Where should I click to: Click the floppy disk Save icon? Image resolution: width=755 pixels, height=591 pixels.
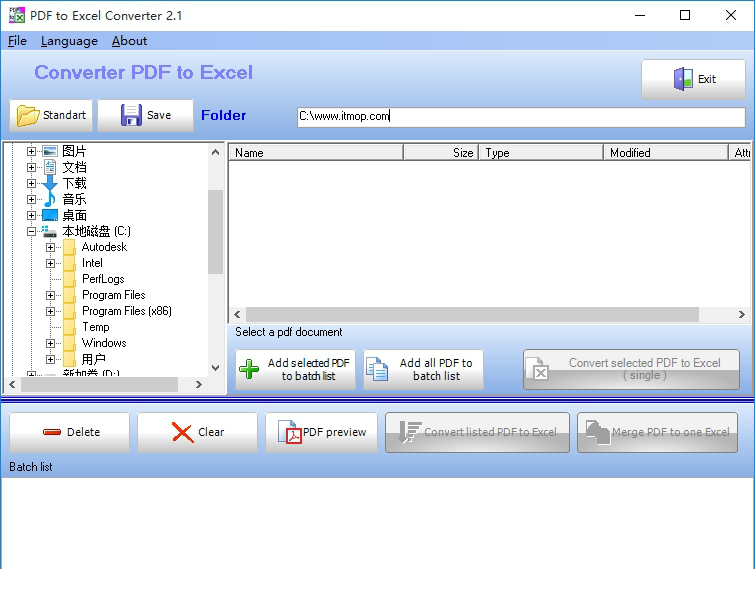click(x=131, y=115)
